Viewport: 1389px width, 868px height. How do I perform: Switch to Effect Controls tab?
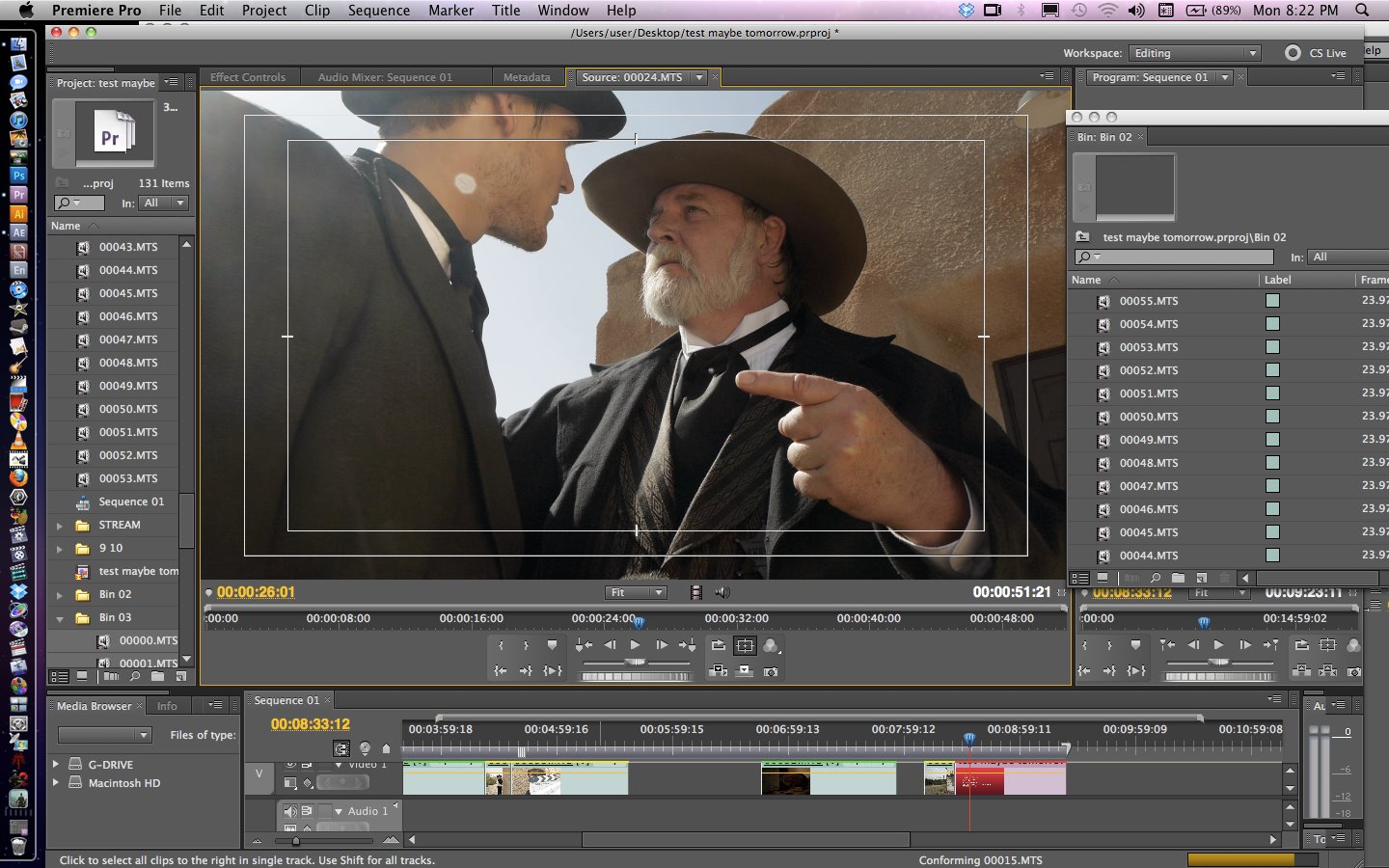pos(248,77)
